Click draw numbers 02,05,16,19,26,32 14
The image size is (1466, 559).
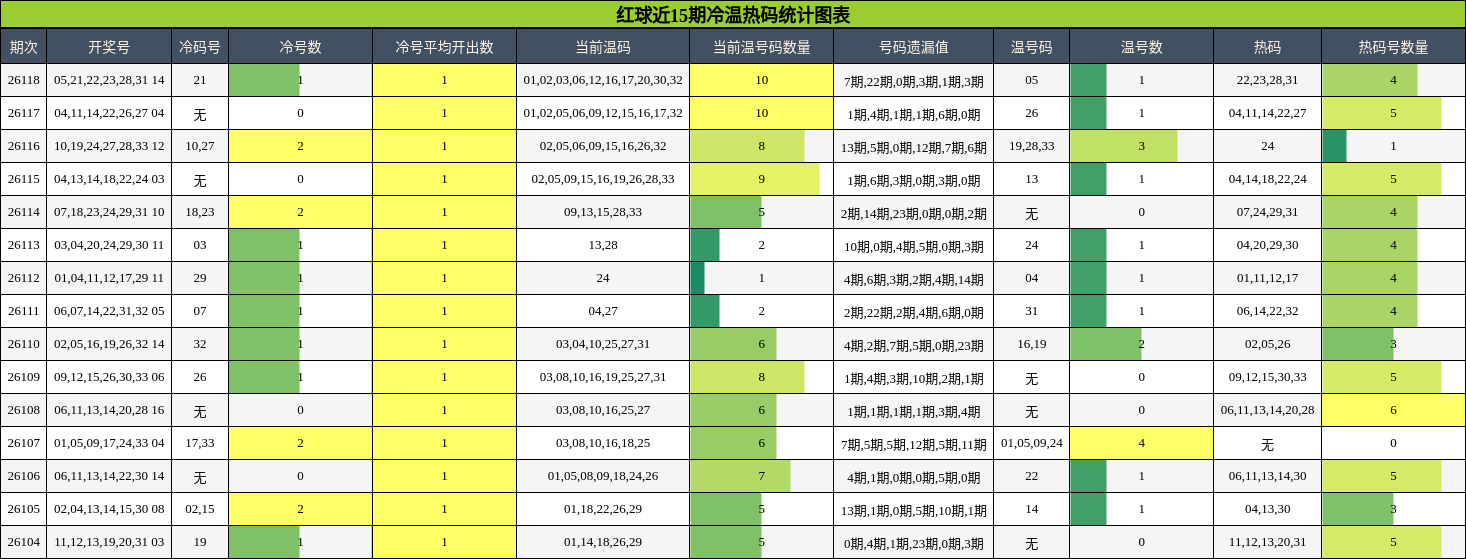(109, 344)
